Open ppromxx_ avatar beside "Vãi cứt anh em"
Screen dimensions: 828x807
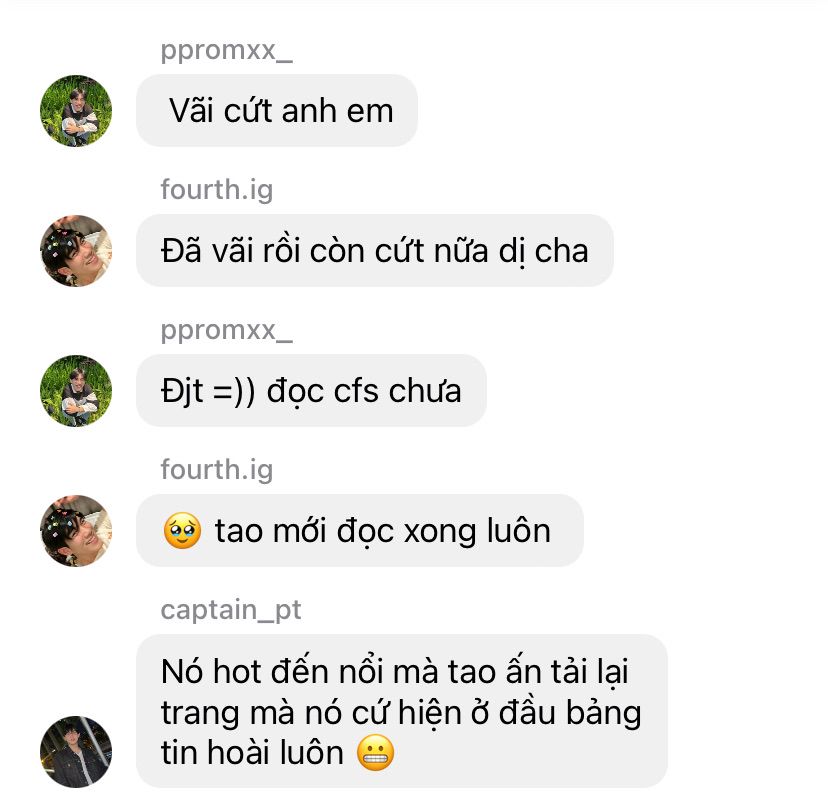tap(76, 111)
